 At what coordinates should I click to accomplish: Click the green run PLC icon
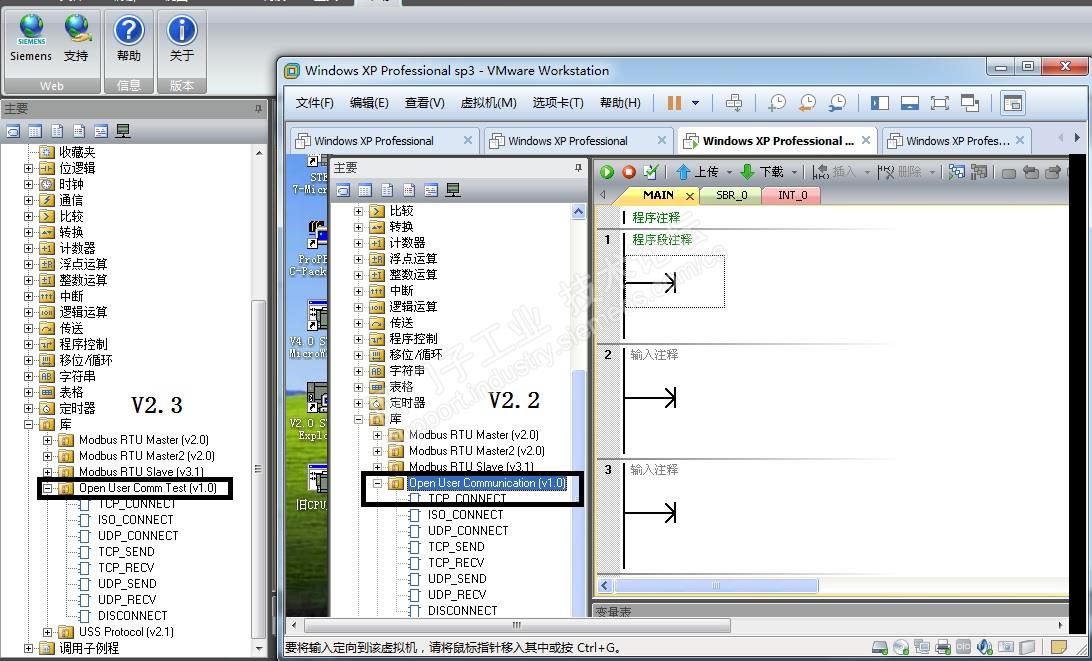point(607,171)
